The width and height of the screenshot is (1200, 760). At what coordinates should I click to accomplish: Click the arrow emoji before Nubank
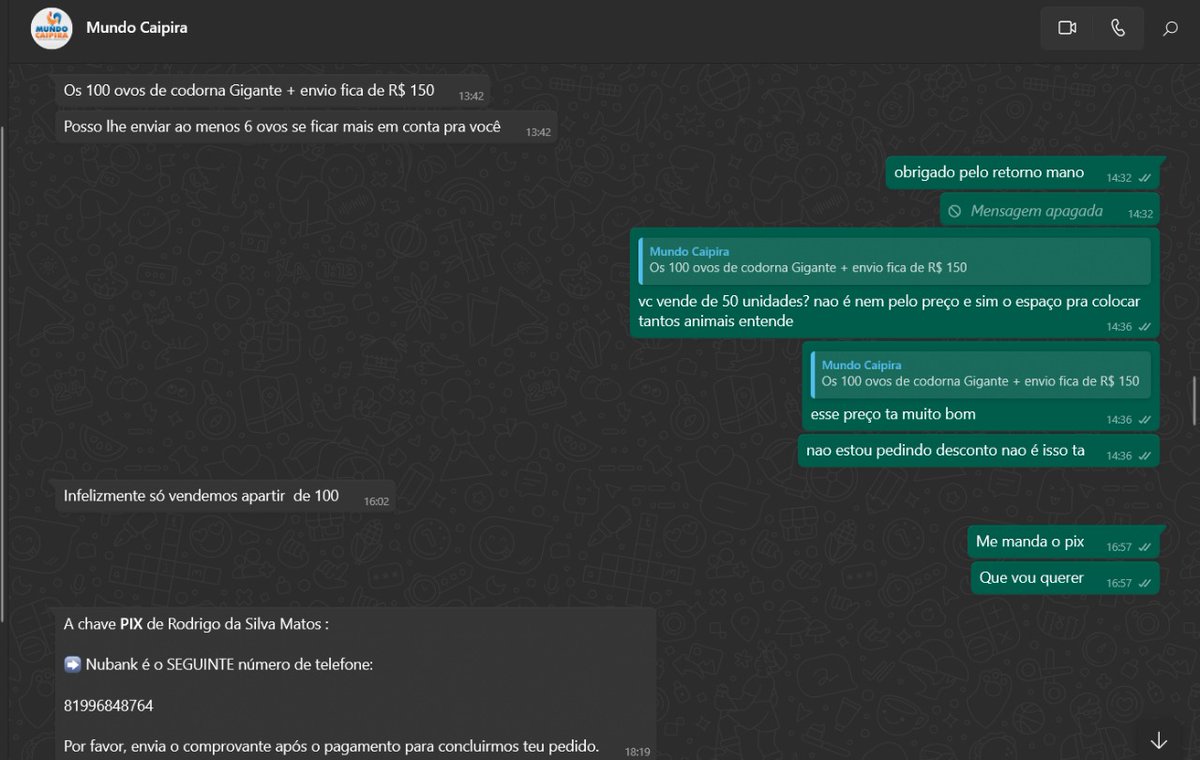(72, 664)
